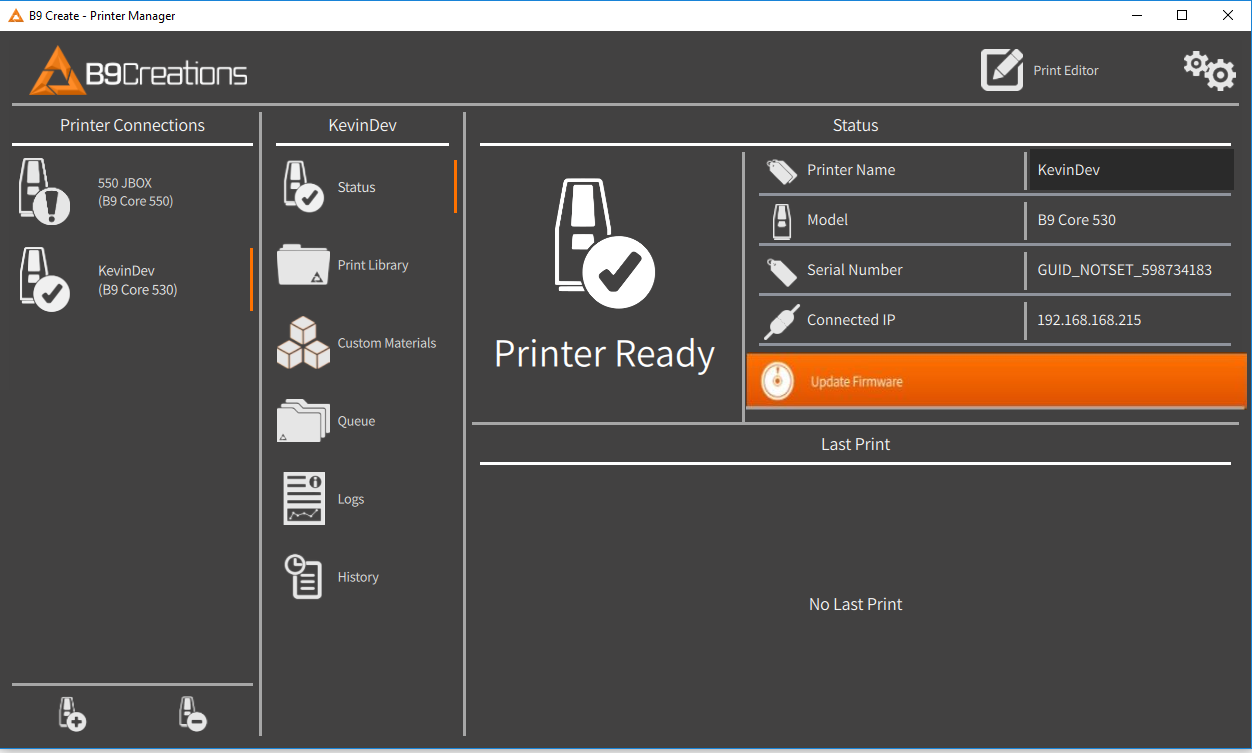Maximize the Printer Manager window
This screenshot has width=1252, height=753.
[x=1182, y=15]
